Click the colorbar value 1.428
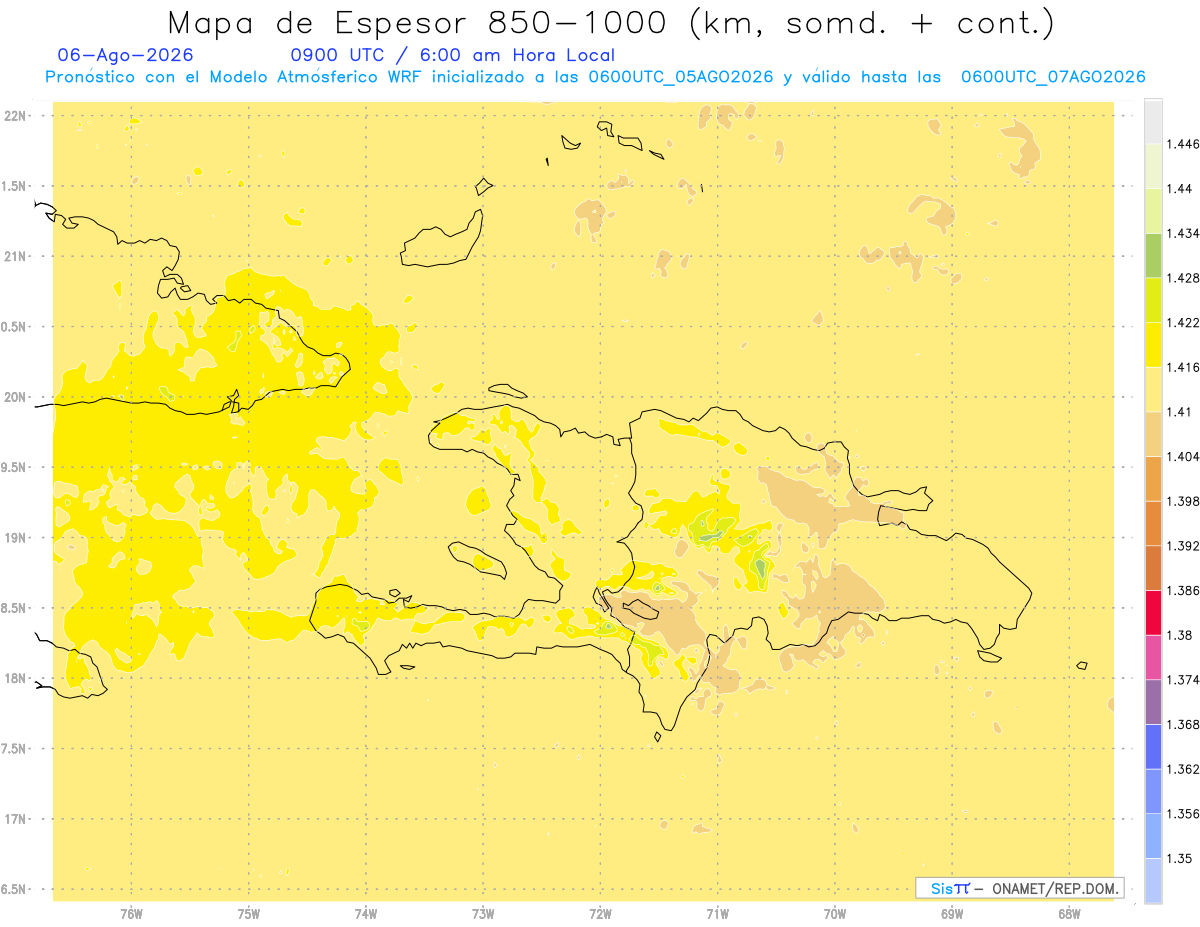Image resolution: width=1200 pixels, height=927 pixels. 1184,278
